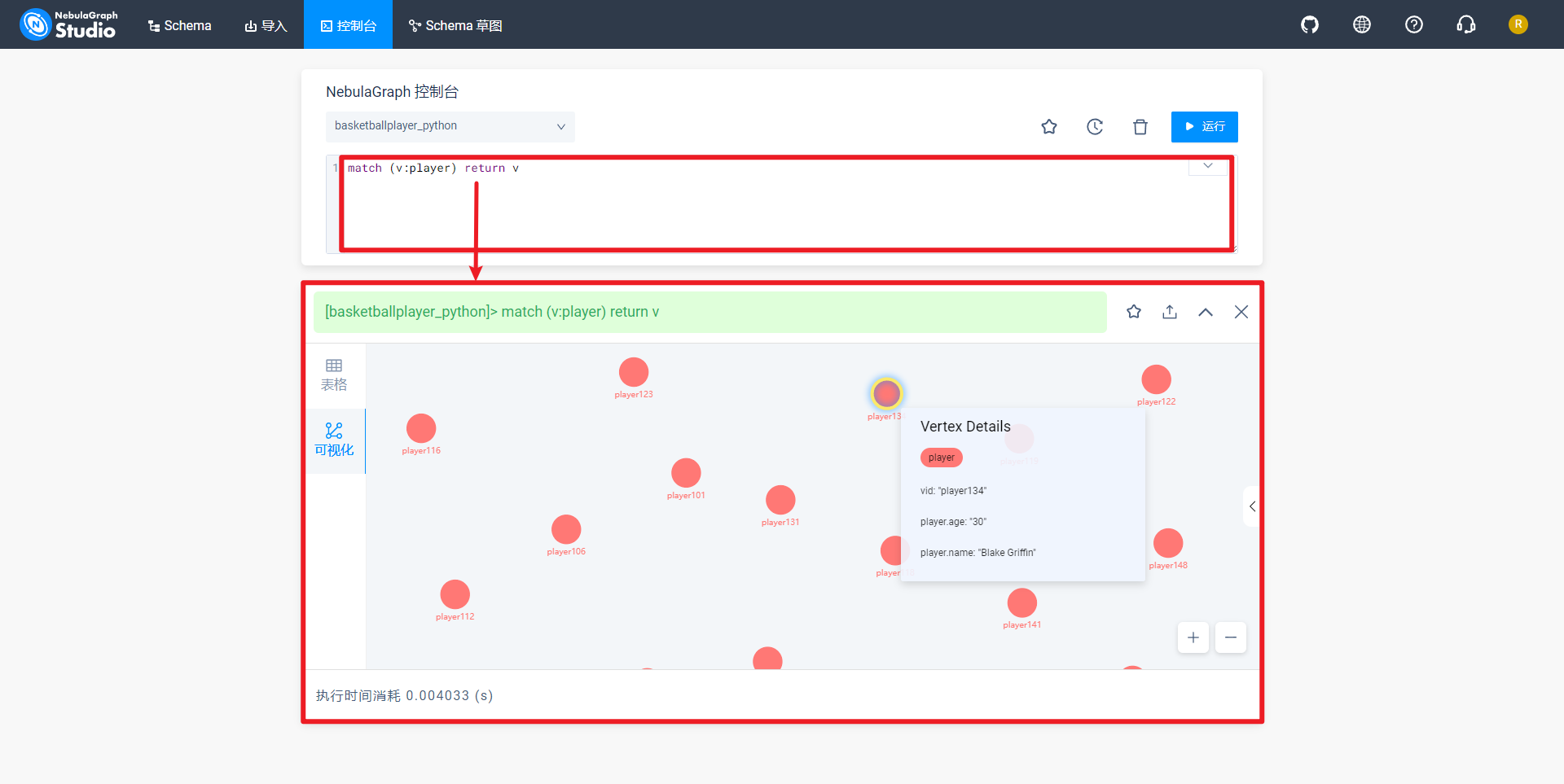Click the language globe icon
The width and height of the screenshot is (1564, 784).
1362,24
